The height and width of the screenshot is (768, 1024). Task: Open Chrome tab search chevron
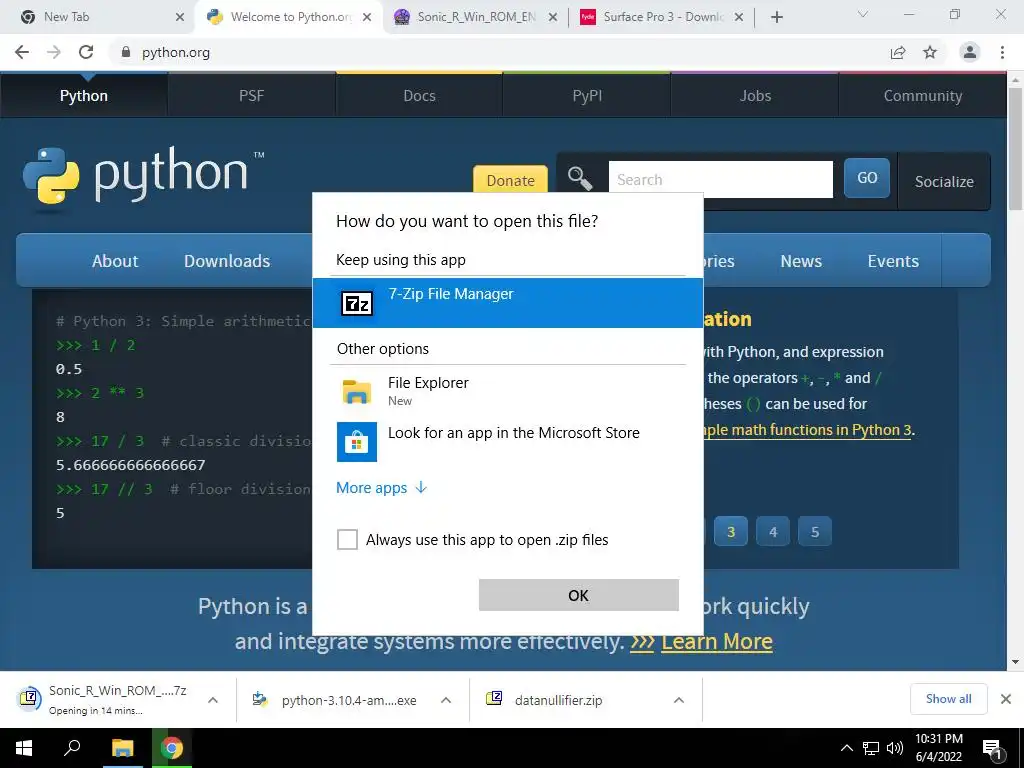[x=863, y=14]
